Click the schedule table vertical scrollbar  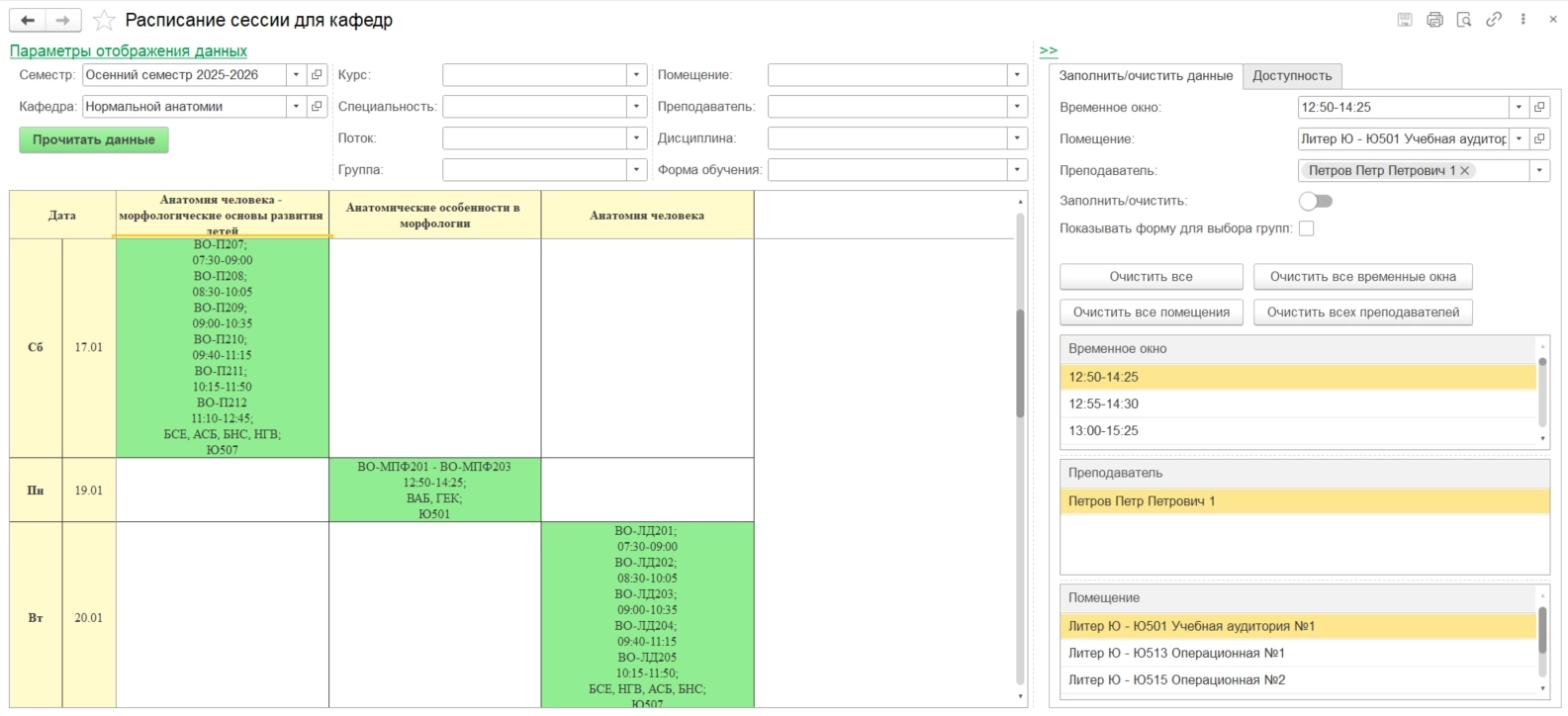click(1020, 362)
